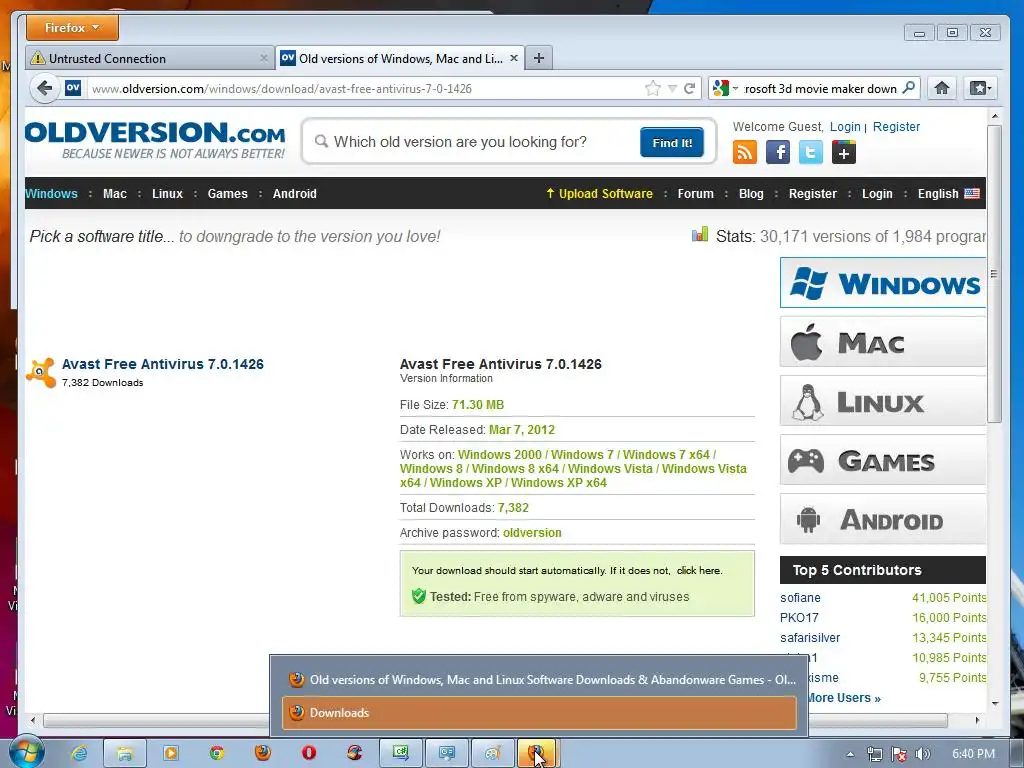Click the search magnifier in Firefox search bar
Viewport: 1024px width, 768px height.
coord(908,88)
